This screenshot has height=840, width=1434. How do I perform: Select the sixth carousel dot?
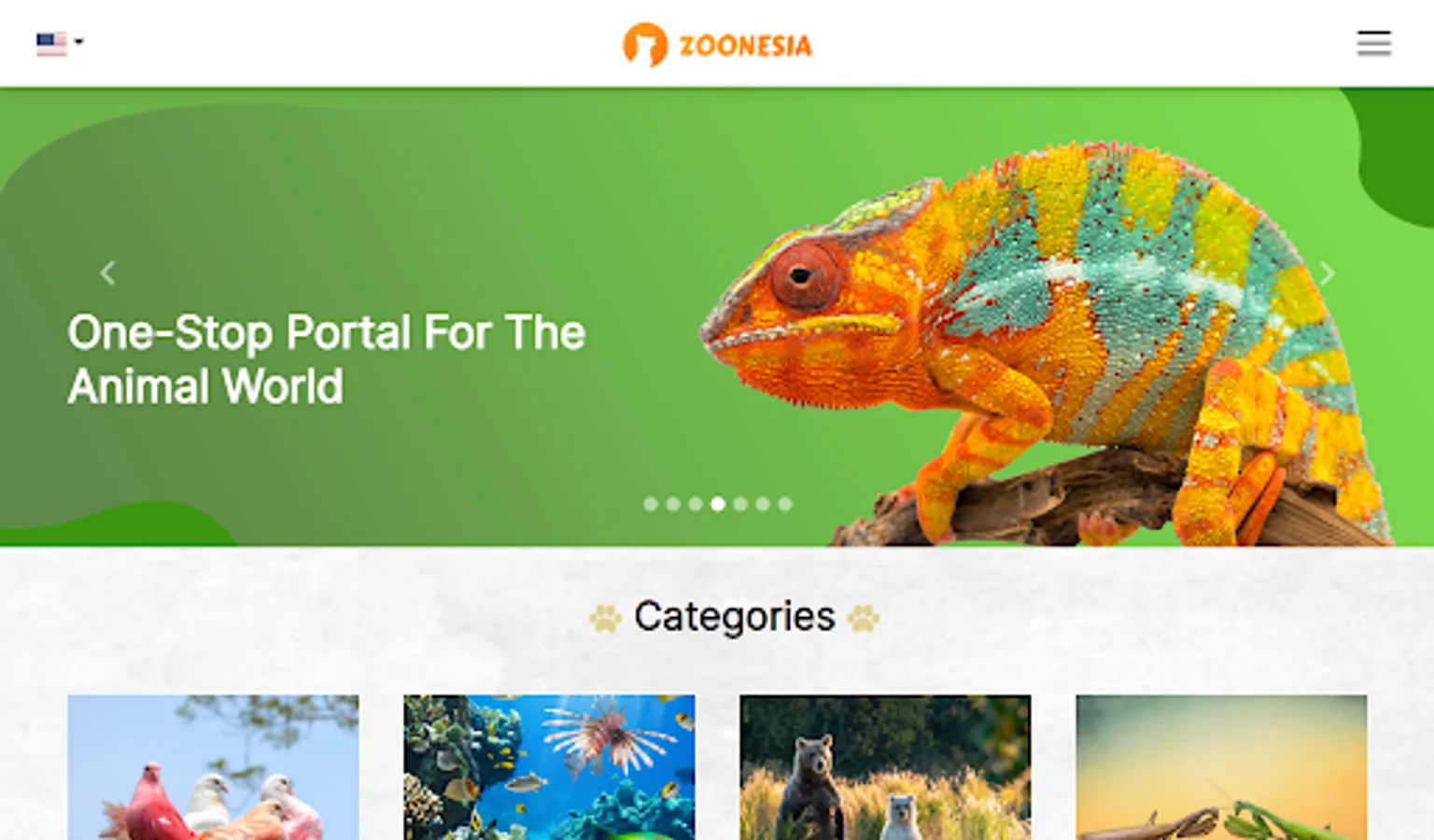763,504
